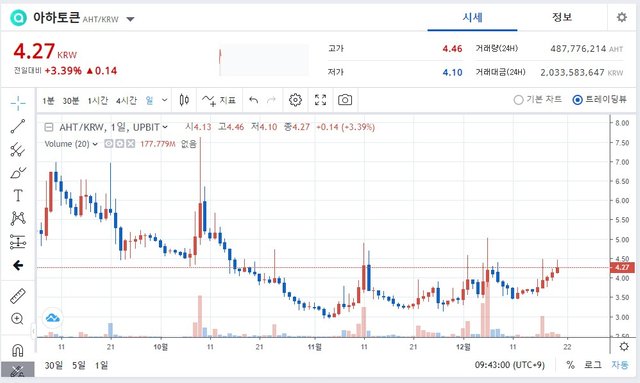Take a chart snapshot with camera icon
Image resolution: width=640 pixels, height=383 pixels.
345,100
